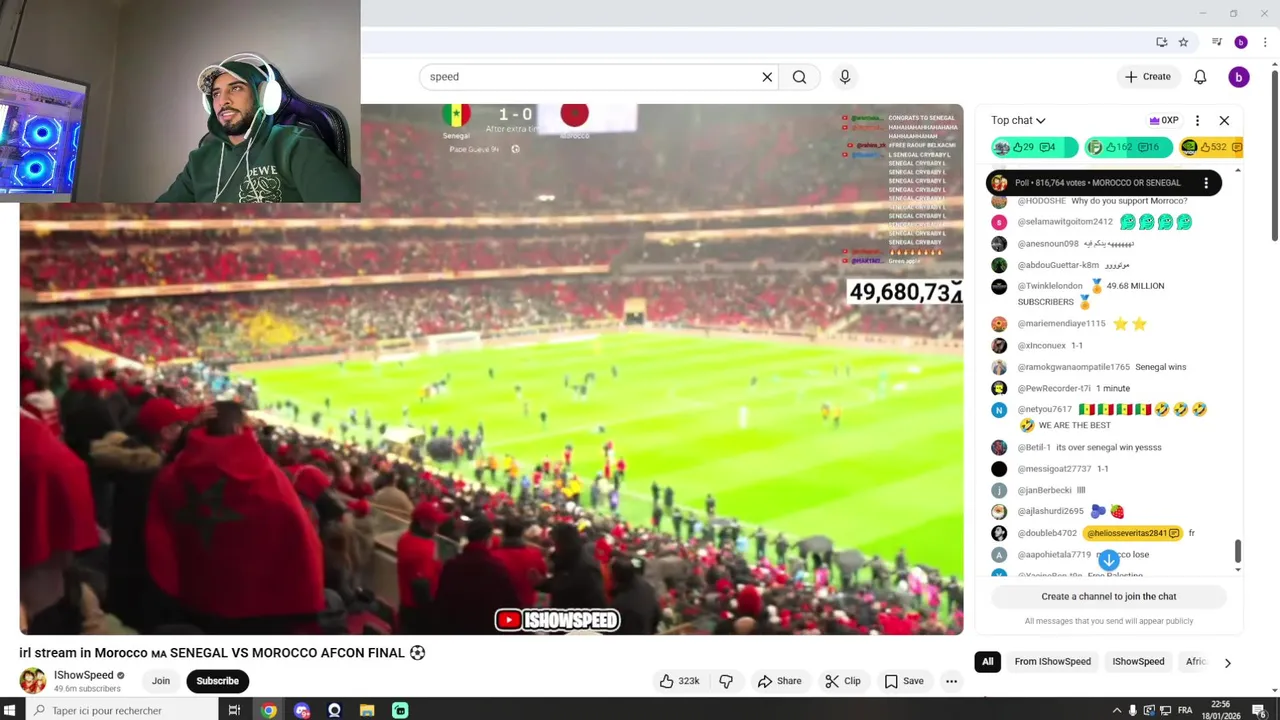Open live chat options menu
Image resolution: width=1280 pixels, height=720 pixels.
pos(1197,120)
